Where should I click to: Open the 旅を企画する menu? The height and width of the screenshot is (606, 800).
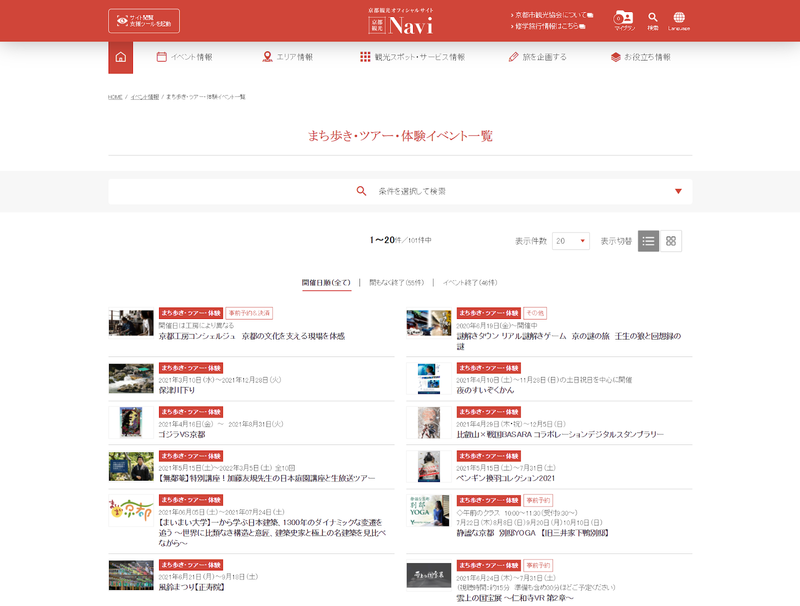pos(538,57)
